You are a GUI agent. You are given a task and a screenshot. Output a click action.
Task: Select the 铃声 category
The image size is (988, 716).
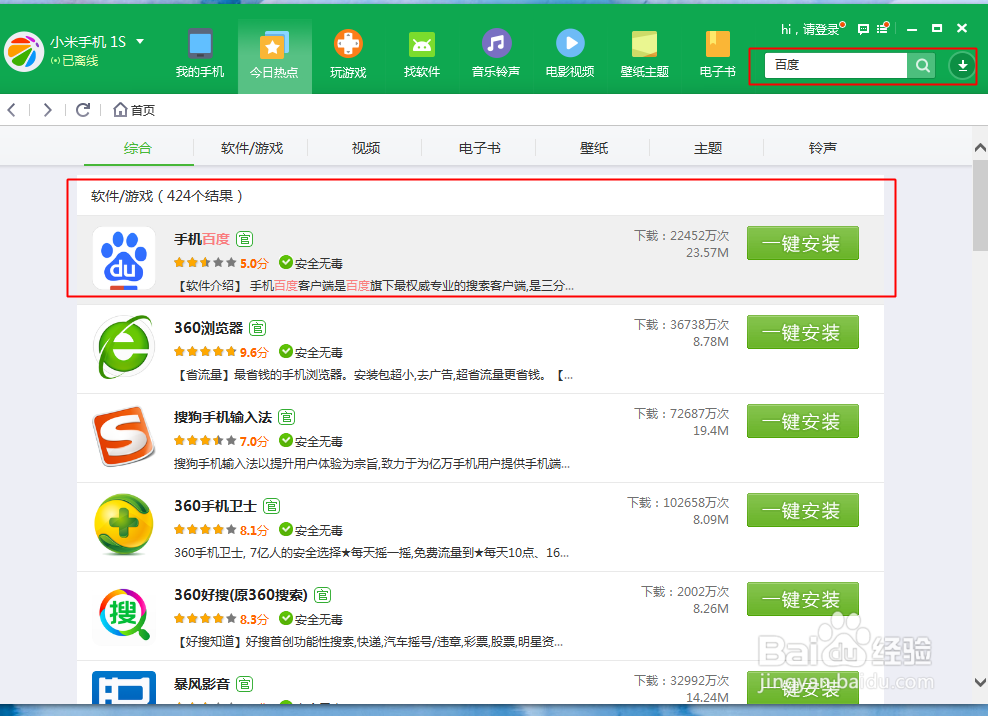(x=822, y=147)
